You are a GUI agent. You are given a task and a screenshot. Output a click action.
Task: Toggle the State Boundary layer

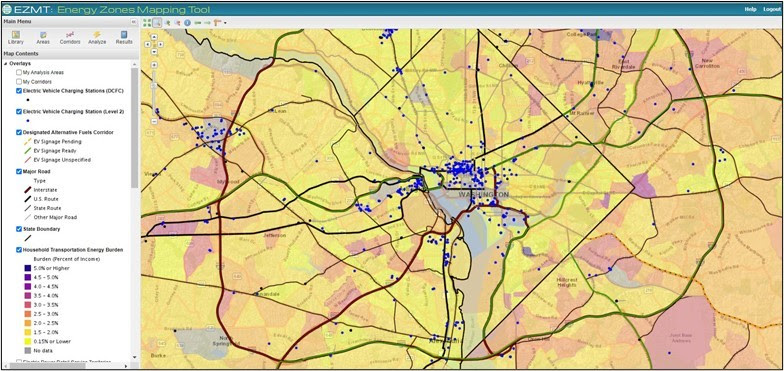click(19, 229)
